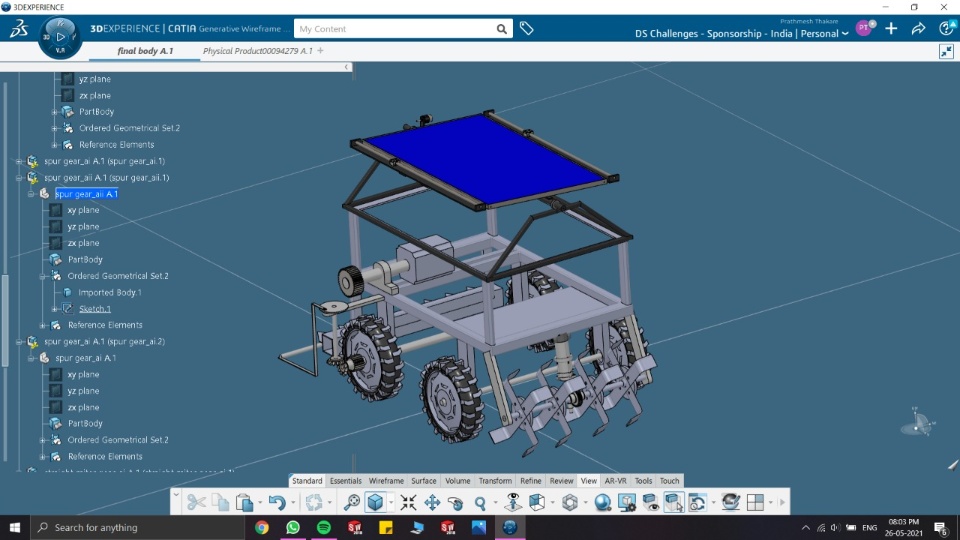The image size is (960, 540).
Task: Open the user profile avatar
Action: pyautogui.click(x=864, y=28)
